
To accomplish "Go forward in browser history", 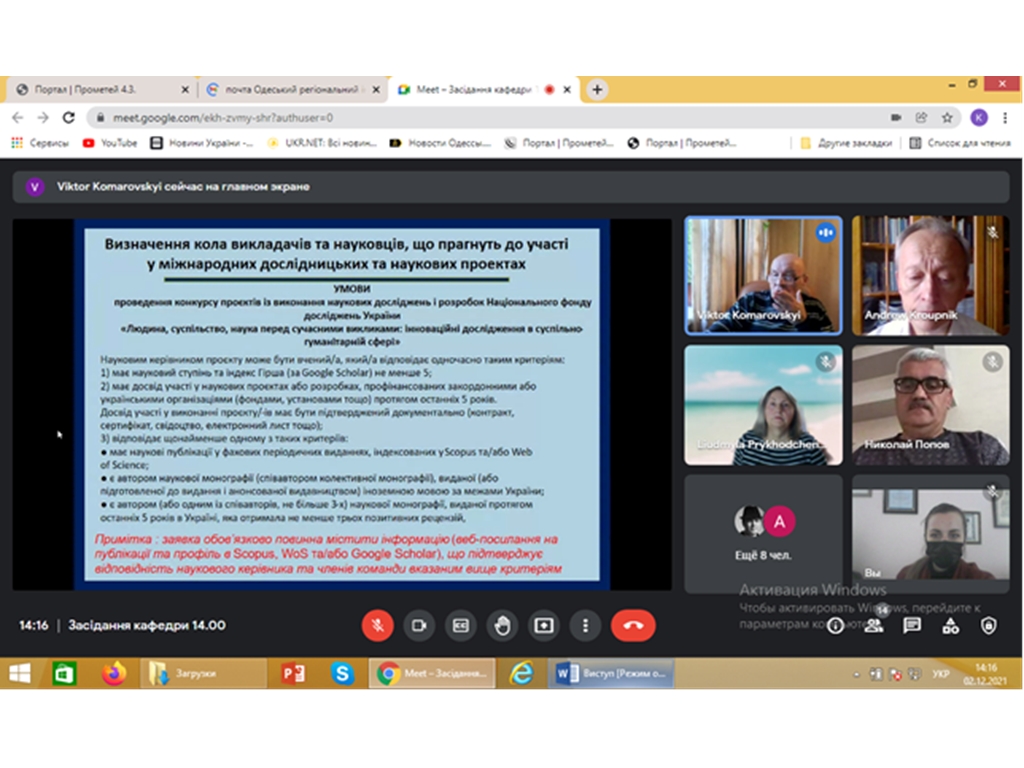I will point(43,118).
